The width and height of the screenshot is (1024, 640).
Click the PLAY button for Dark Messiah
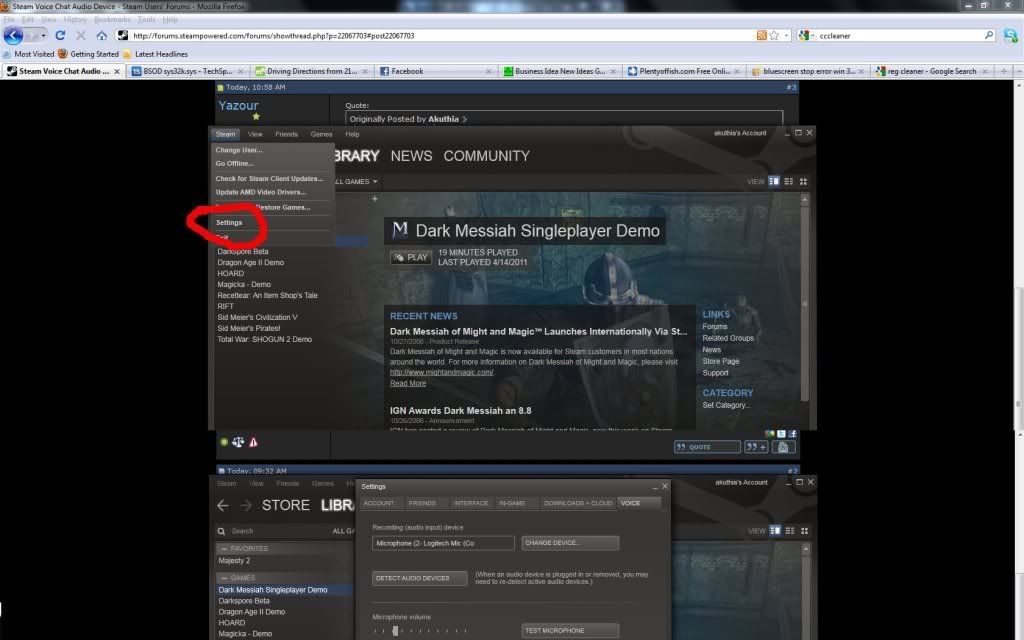[411, 257]
